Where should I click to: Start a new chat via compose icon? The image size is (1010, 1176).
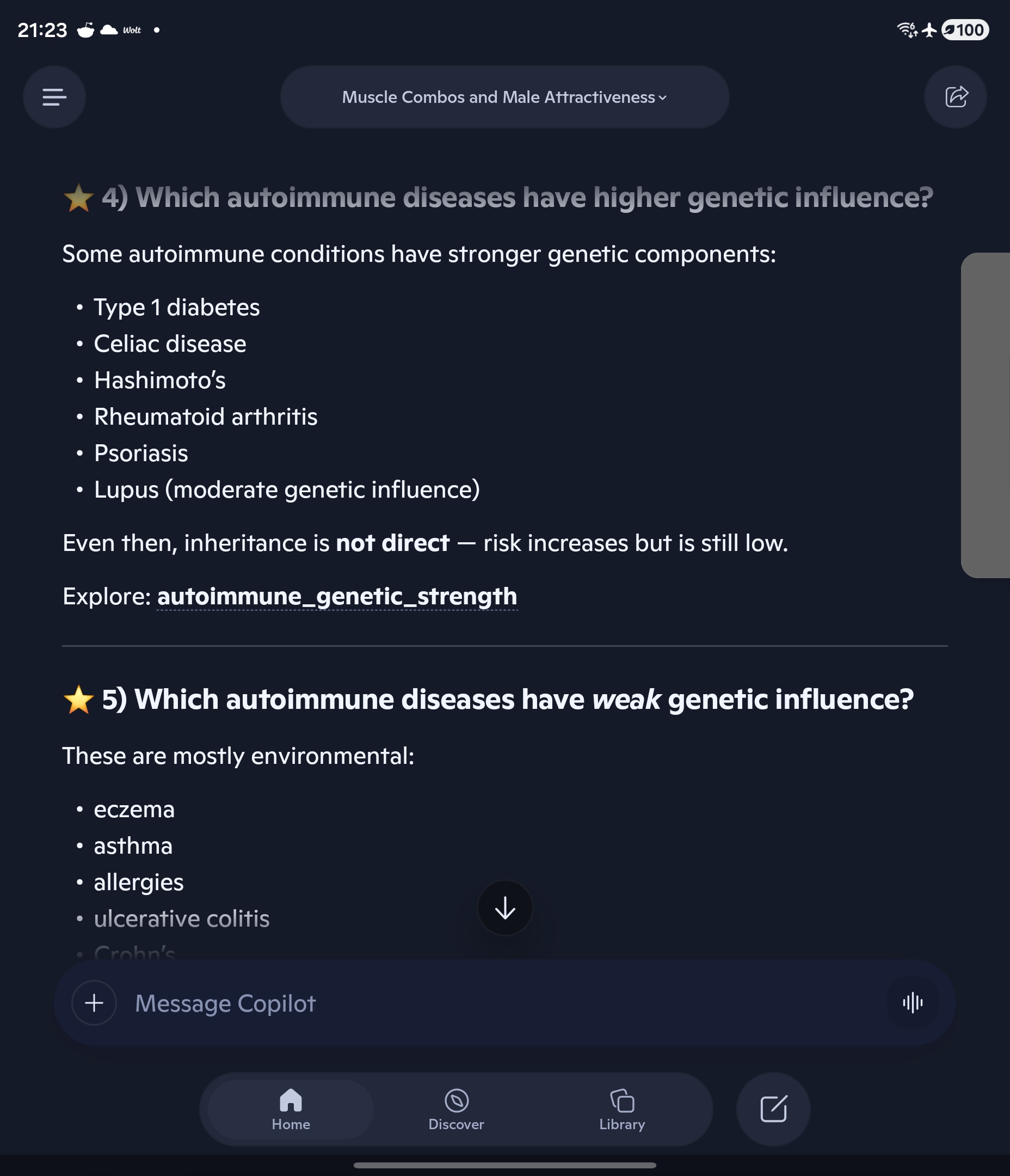(773, 1109)
